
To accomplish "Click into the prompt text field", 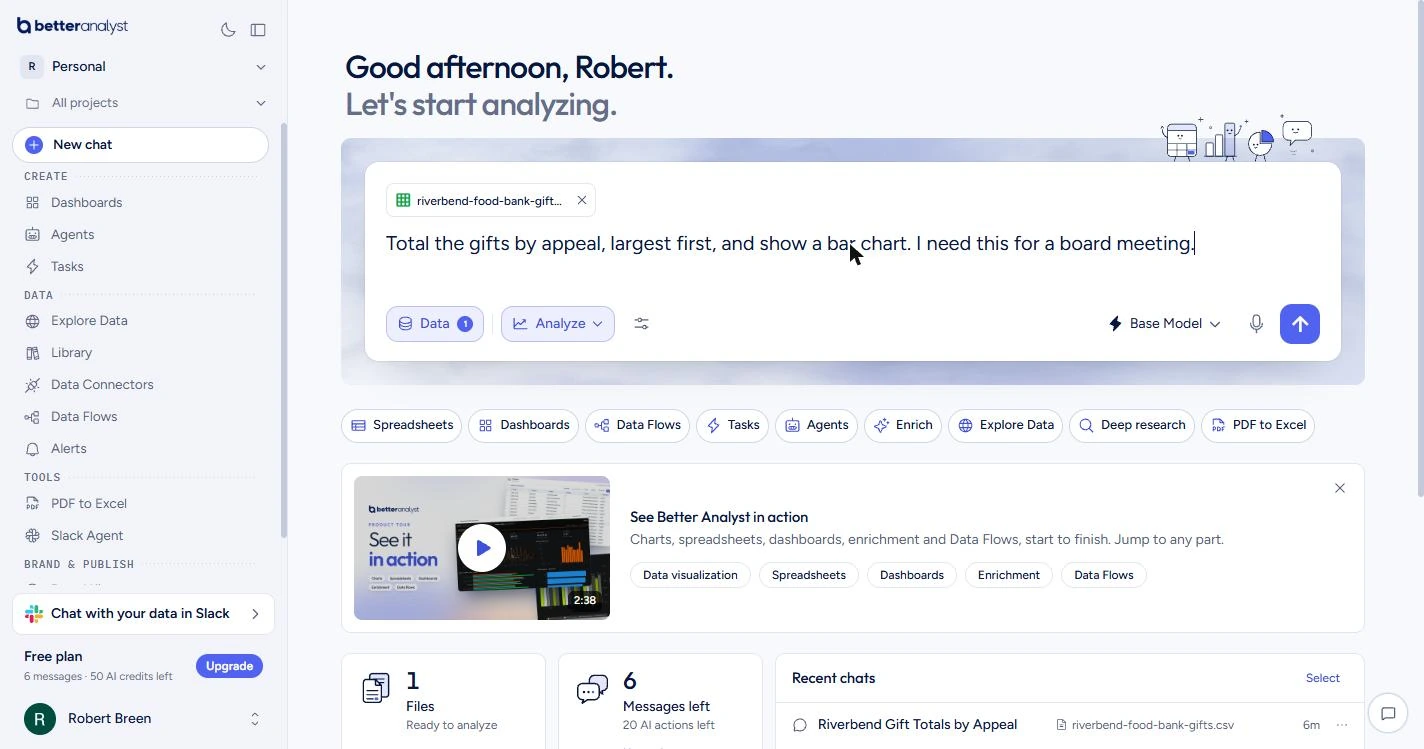I will click(x=852, y=244).
